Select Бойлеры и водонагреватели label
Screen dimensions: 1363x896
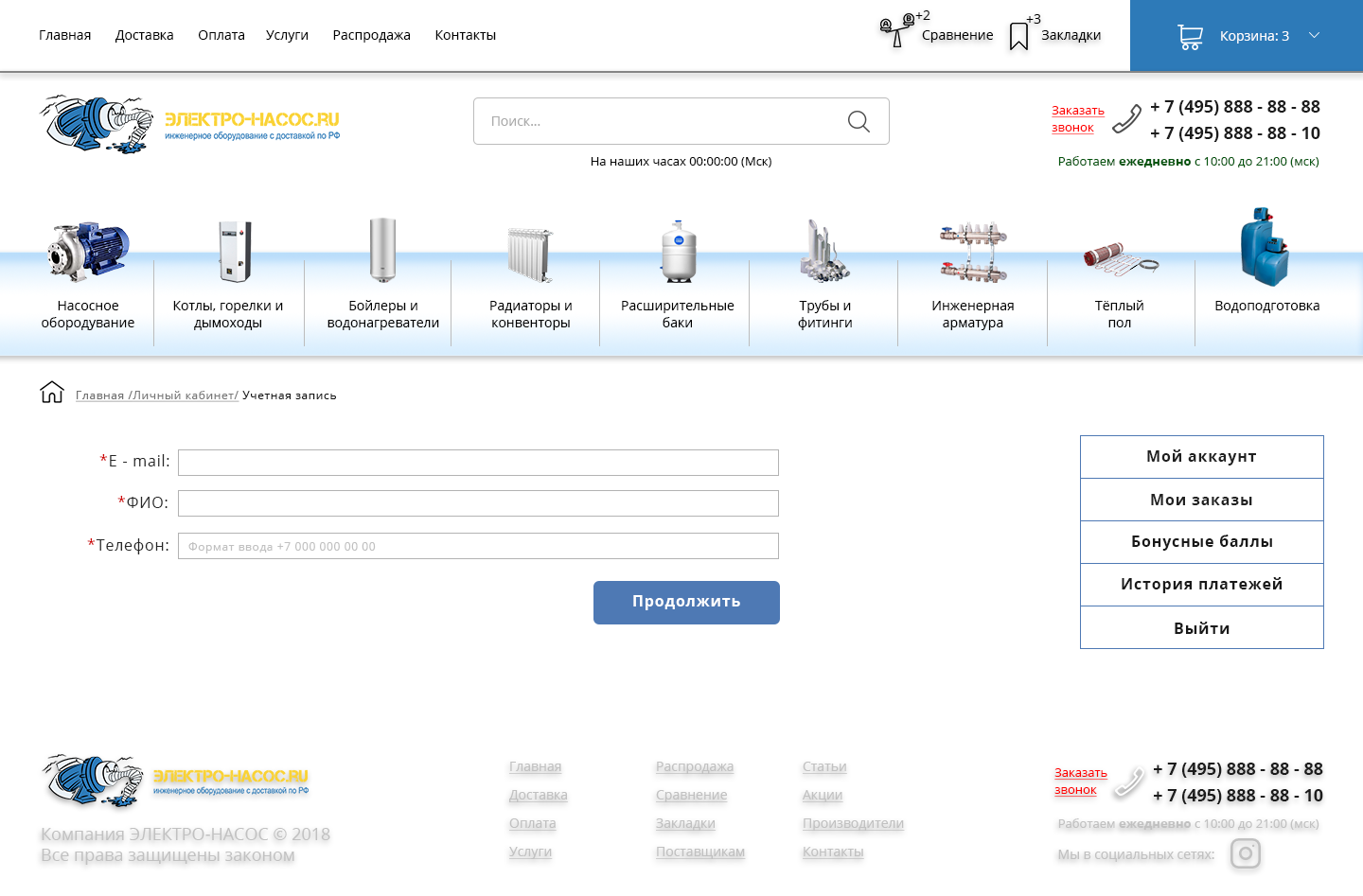pyautogui.click(x=383, y=314)
